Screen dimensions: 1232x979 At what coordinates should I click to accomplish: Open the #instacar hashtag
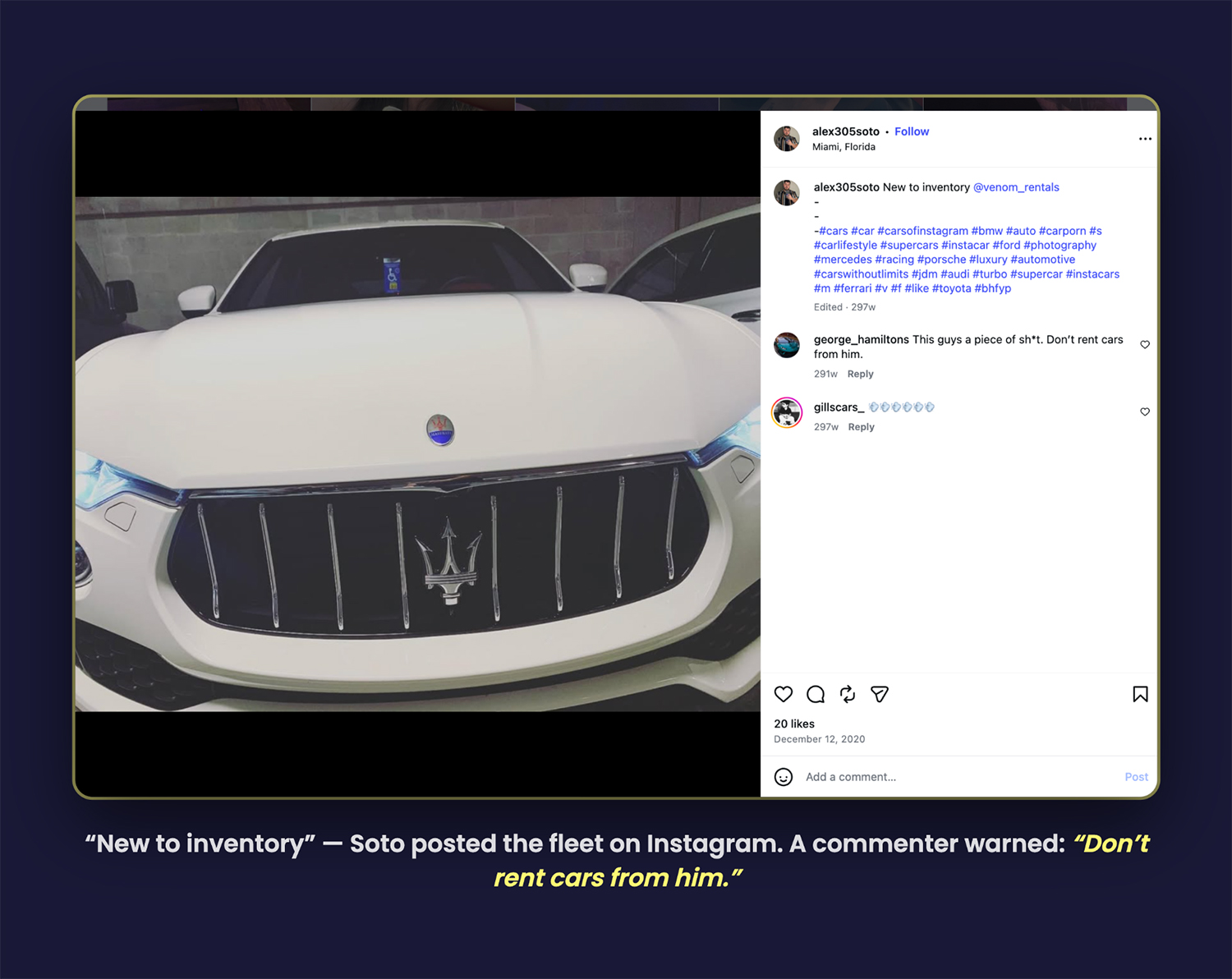tap(965, 246)
